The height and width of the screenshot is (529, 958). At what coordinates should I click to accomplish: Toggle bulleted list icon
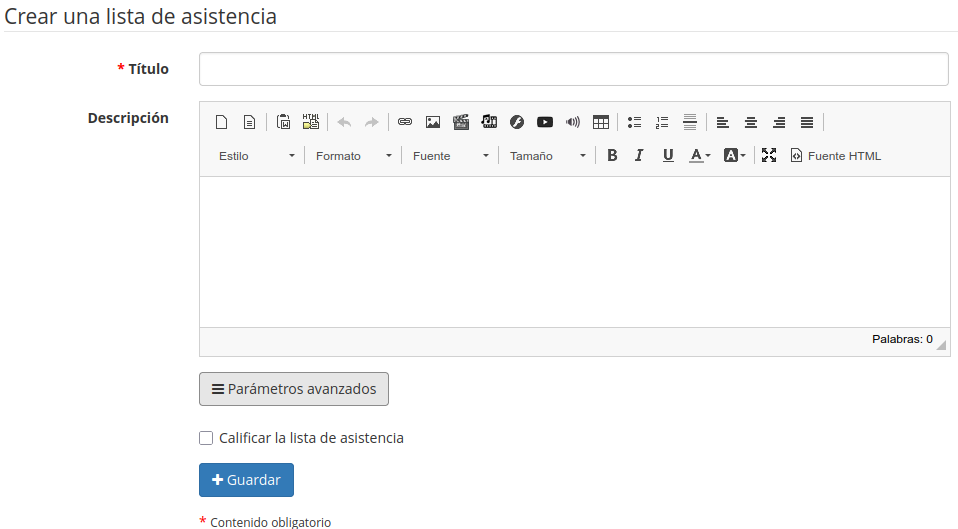coord(634,122)
